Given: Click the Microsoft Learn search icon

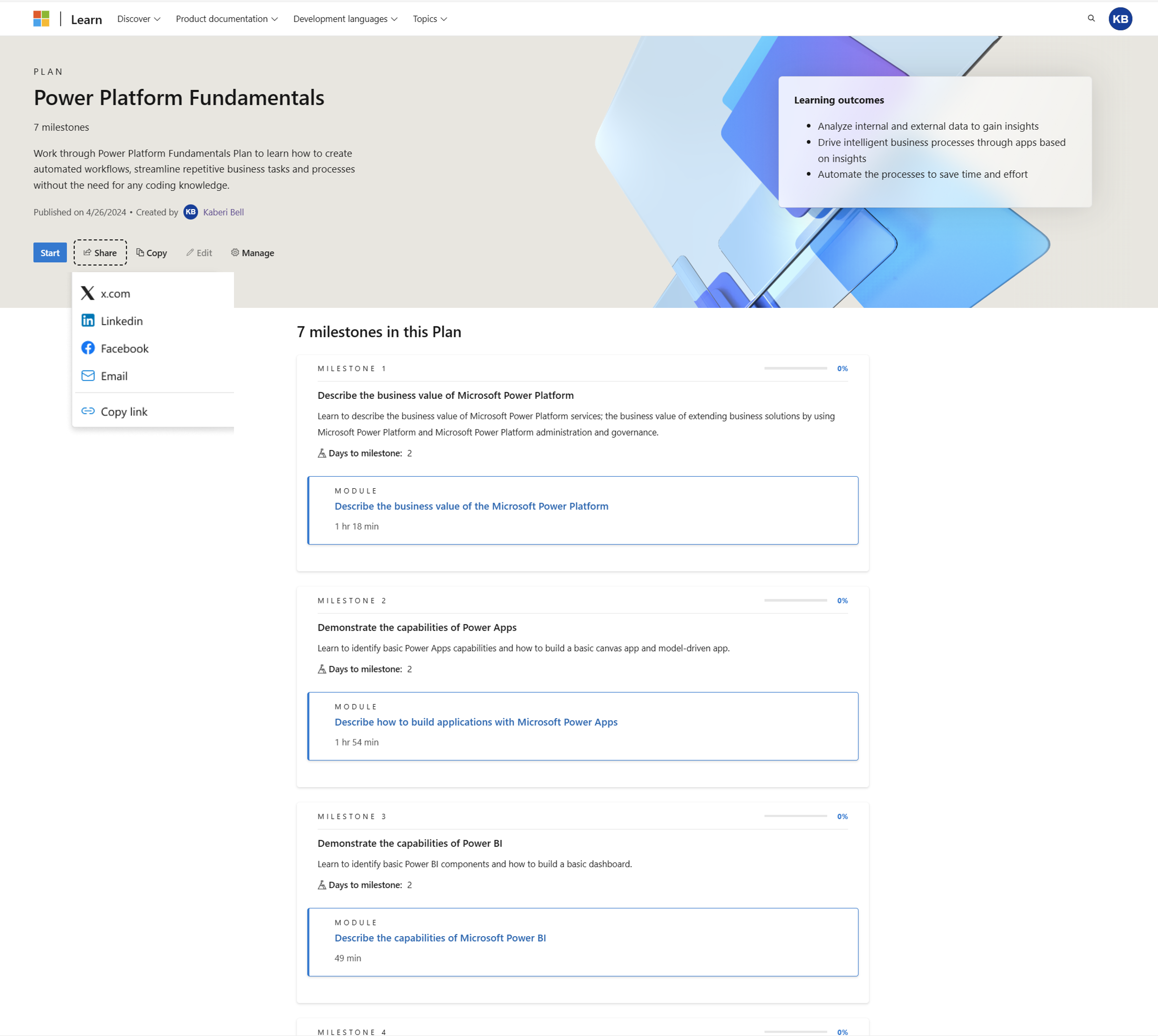Looking at the screenshot, I should (x=1091, y=18).
